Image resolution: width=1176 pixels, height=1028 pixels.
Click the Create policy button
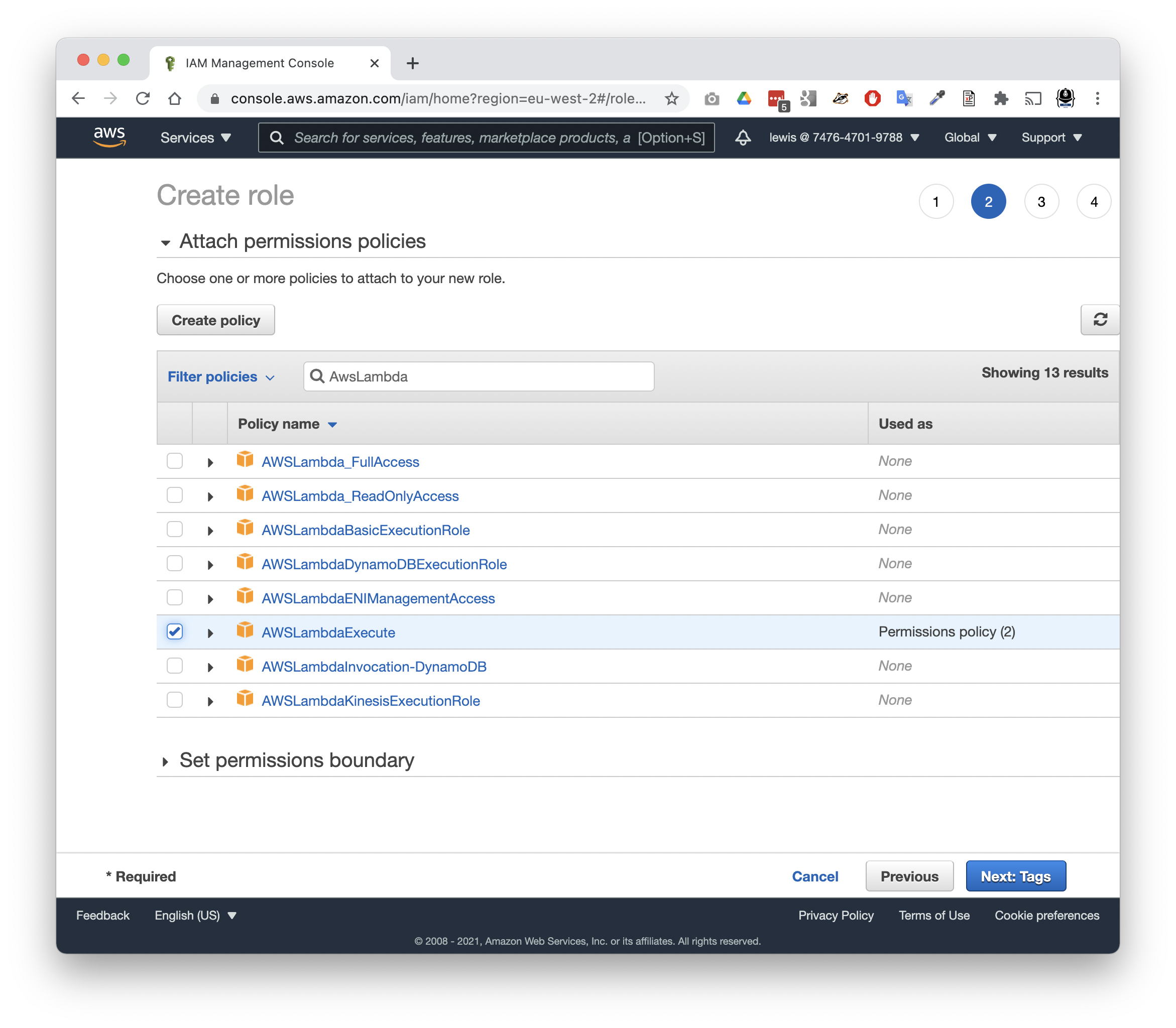[x=216, y=320]
